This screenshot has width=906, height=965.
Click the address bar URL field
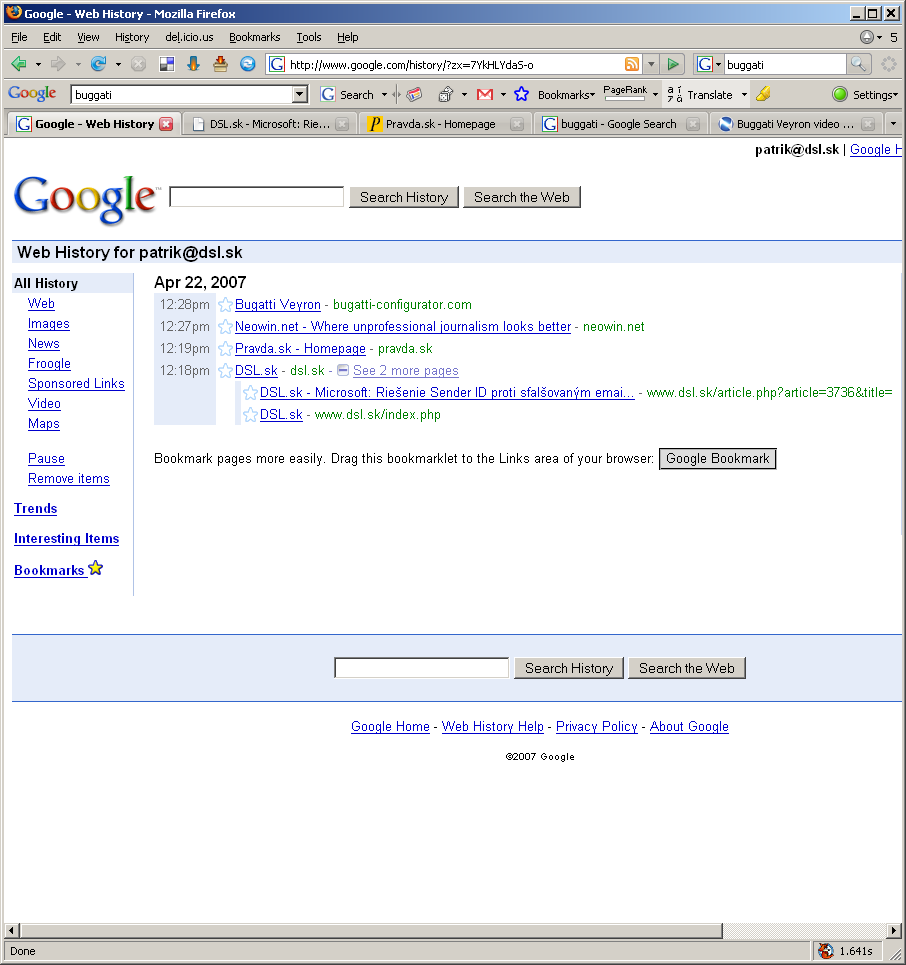coord(455,65)
